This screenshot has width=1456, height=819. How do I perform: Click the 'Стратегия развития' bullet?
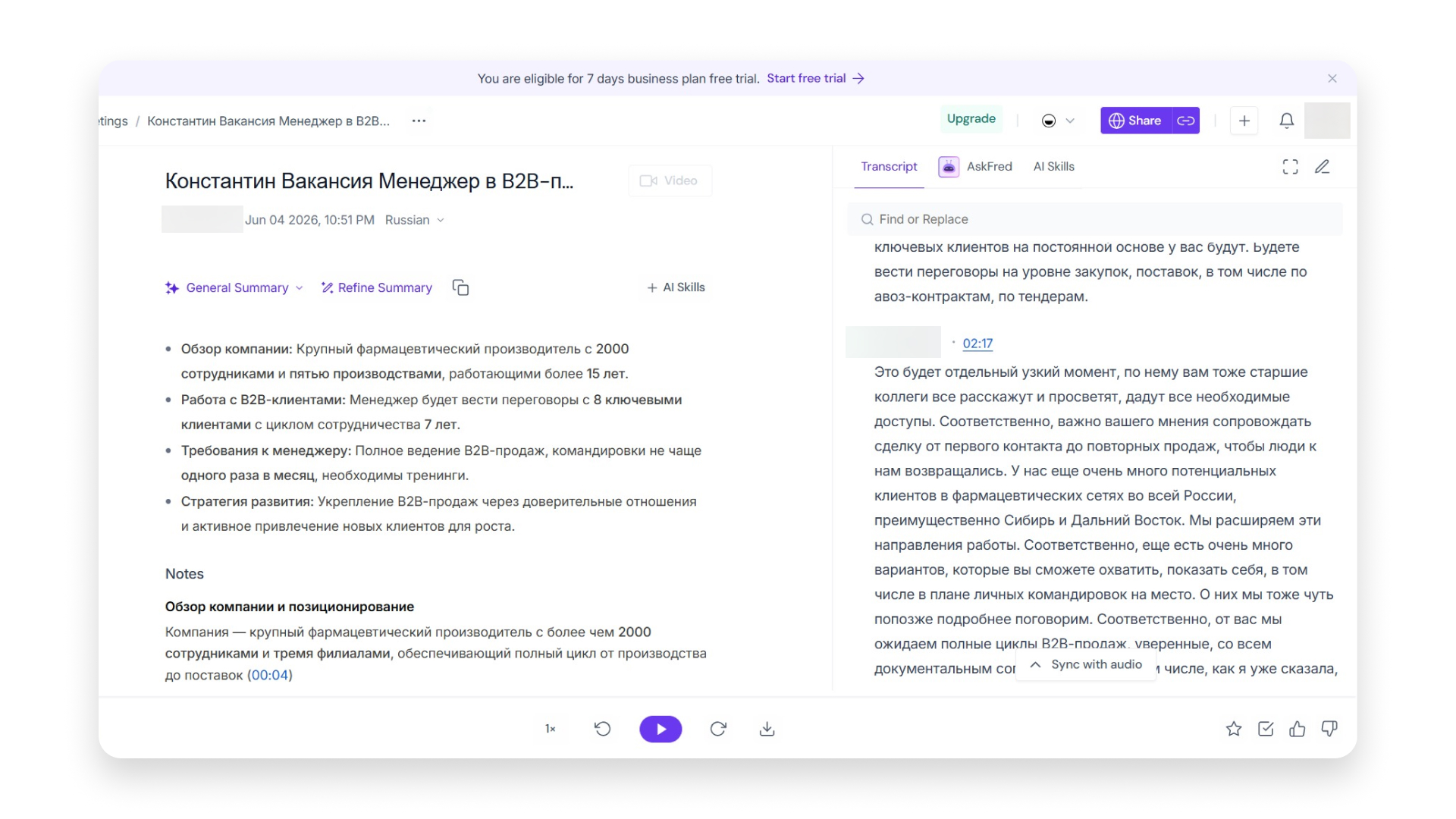click(x=438, y=513)
